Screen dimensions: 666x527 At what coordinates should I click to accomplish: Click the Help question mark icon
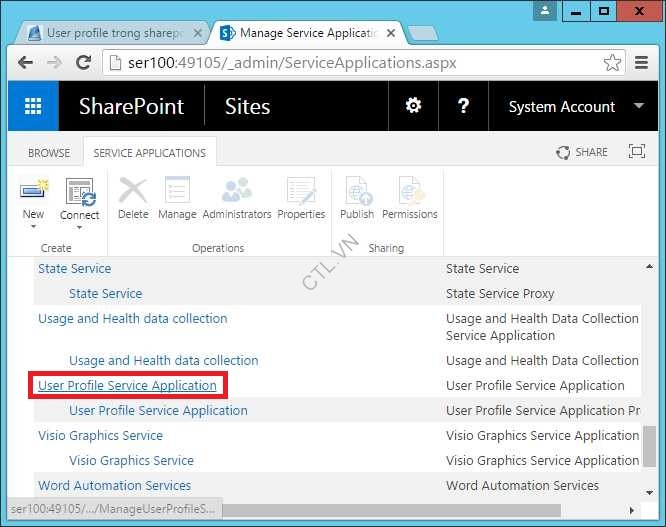pyautogui.click(x=463, y=107)
